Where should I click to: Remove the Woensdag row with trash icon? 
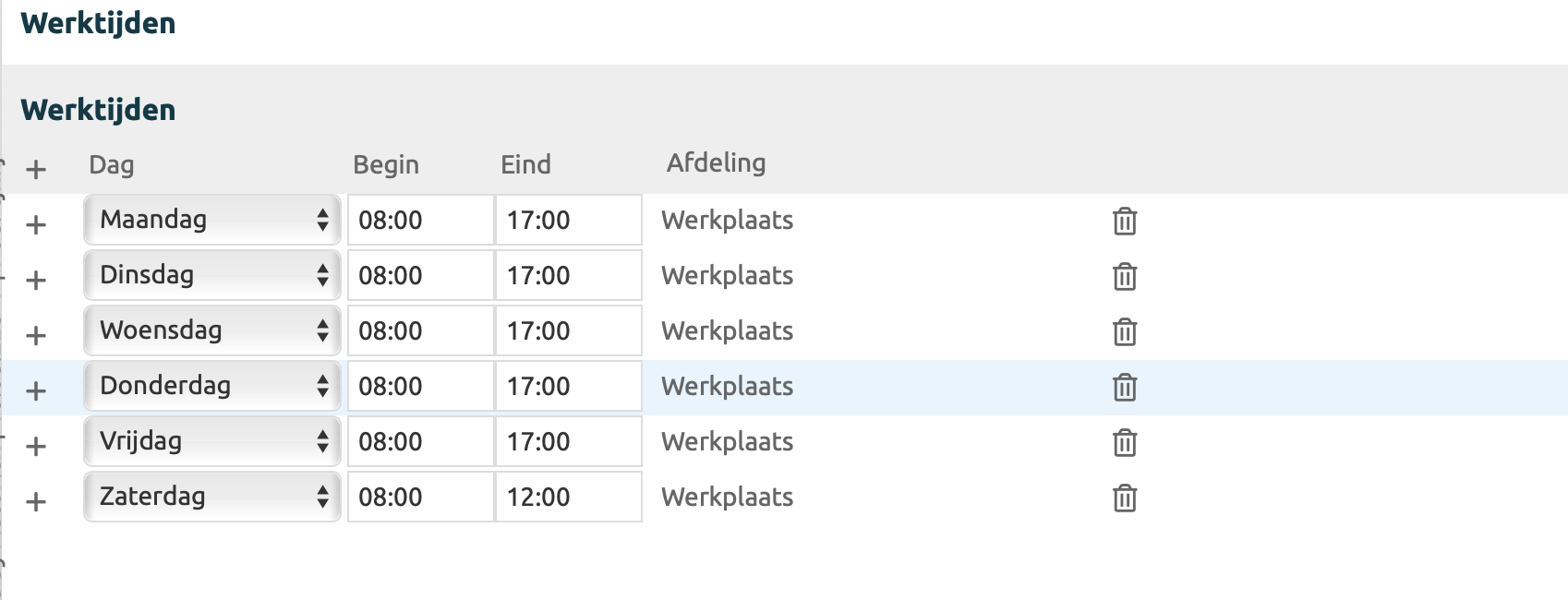(x=1124, y=332)
